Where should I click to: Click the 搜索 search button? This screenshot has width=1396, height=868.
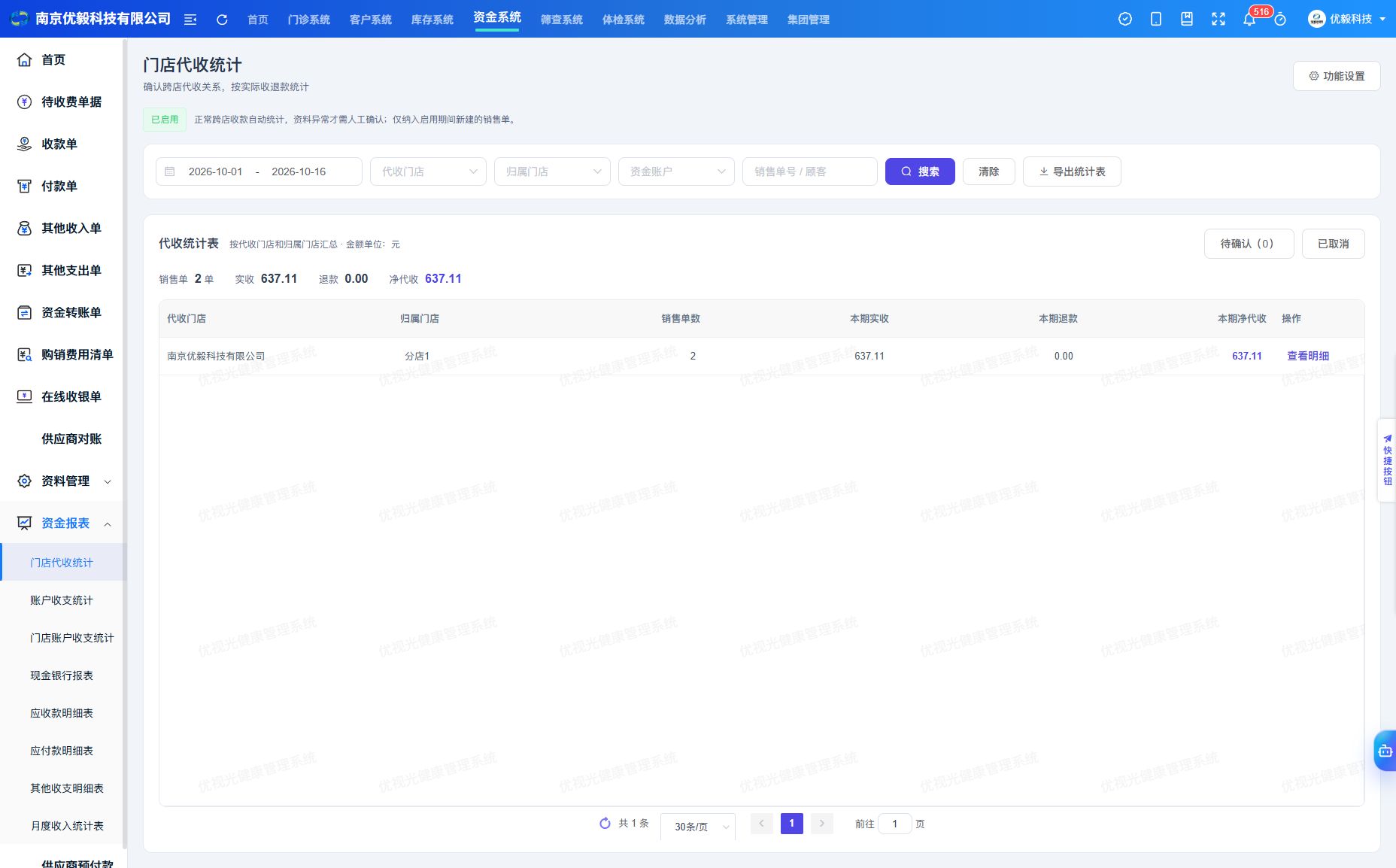920,171
